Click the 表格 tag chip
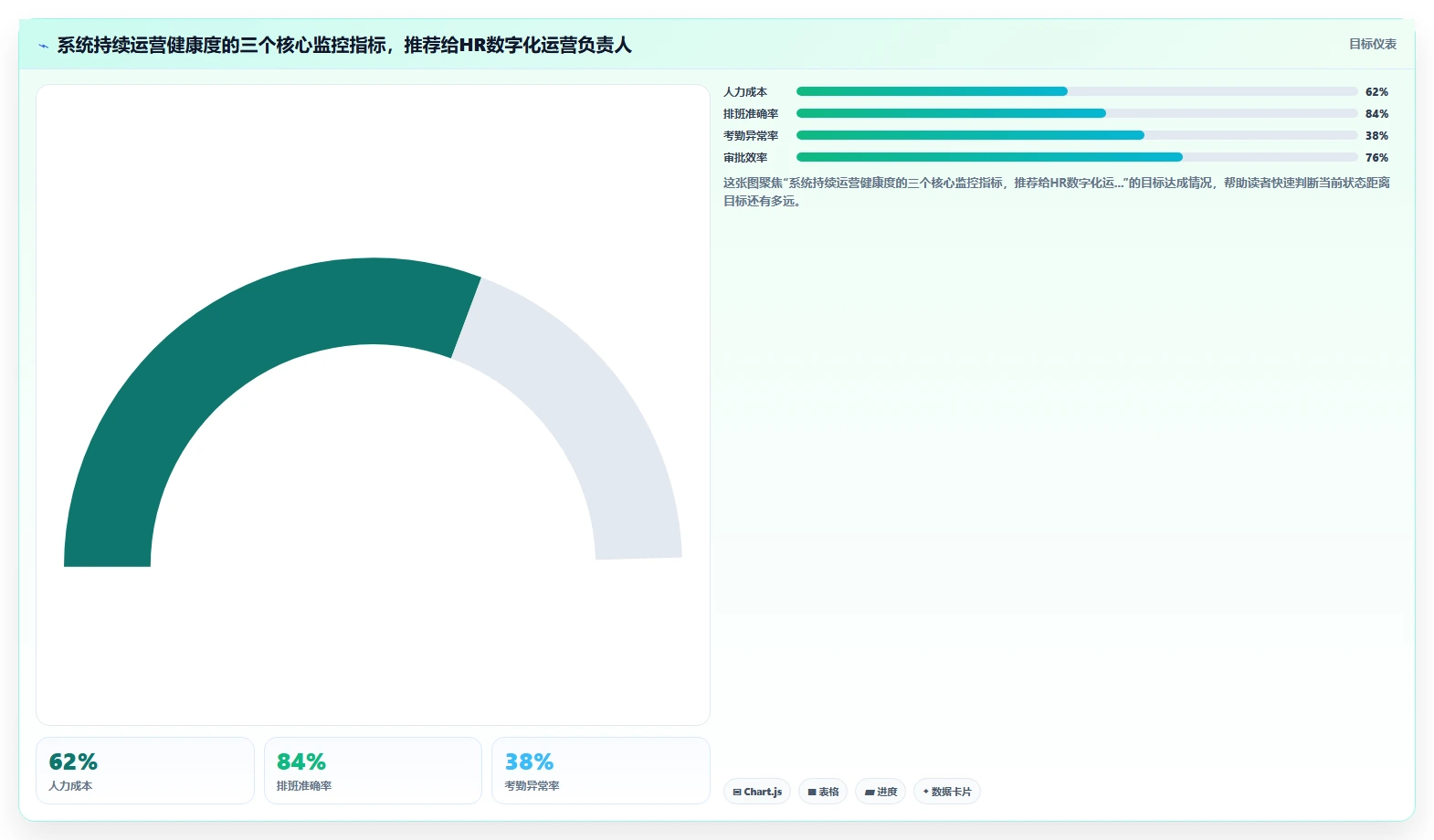This screenshot has height=840, width=1434. 823,792
